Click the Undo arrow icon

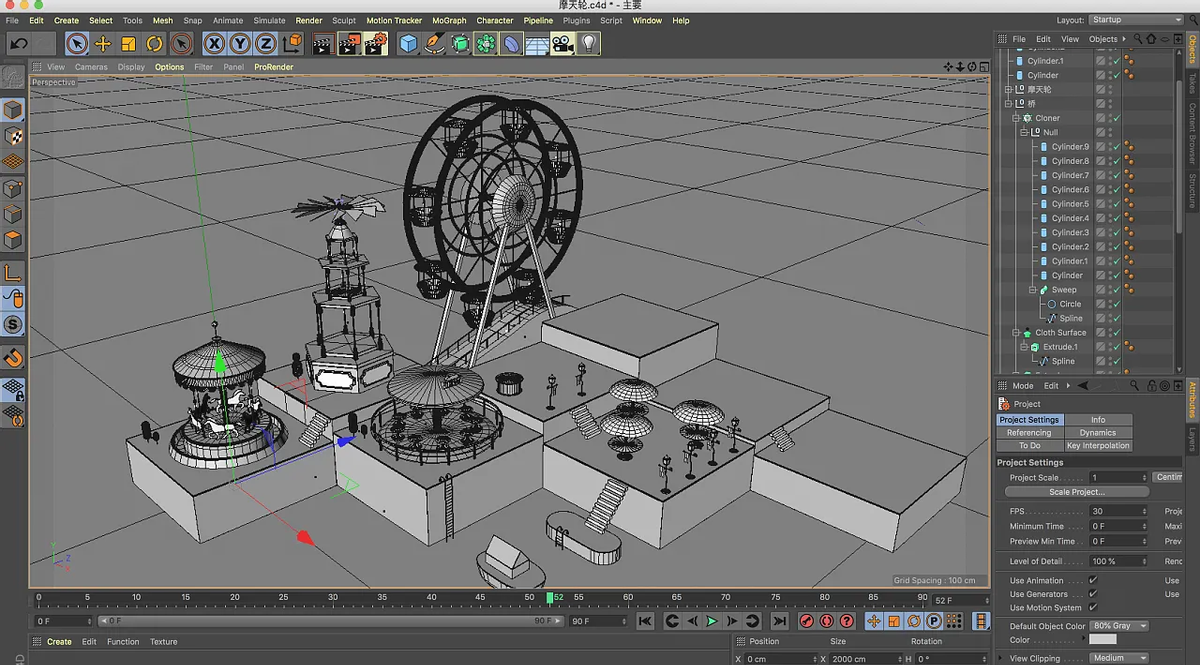(x=18, y=43)
